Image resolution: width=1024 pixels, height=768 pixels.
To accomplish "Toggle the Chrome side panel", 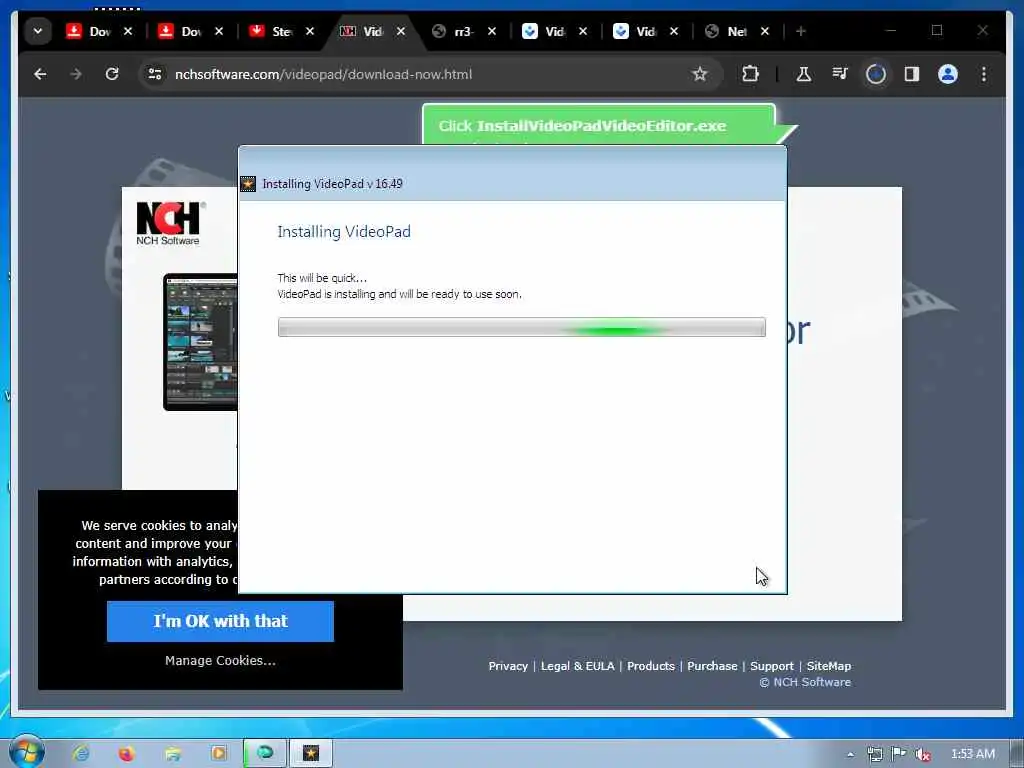I will click(x=912, y=74).
